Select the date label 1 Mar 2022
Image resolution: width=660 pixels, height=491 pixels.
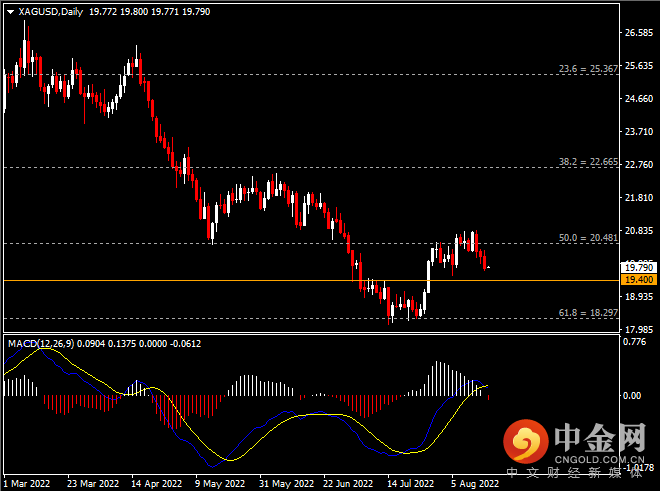coord(27,483)
